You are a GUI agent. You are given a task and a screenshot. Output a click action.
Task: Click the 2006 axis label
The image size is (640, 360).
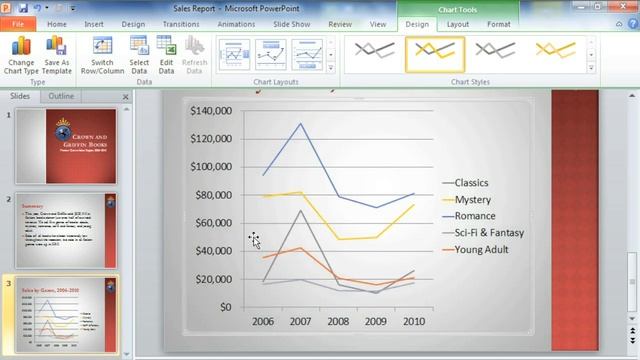point(263,321)
